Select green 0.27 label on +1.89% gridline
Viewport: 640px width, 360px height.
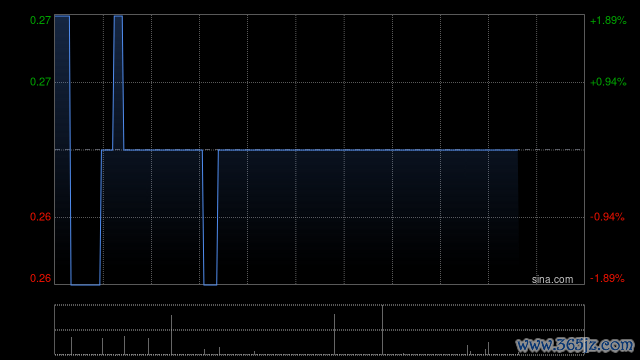click(40, 20)
